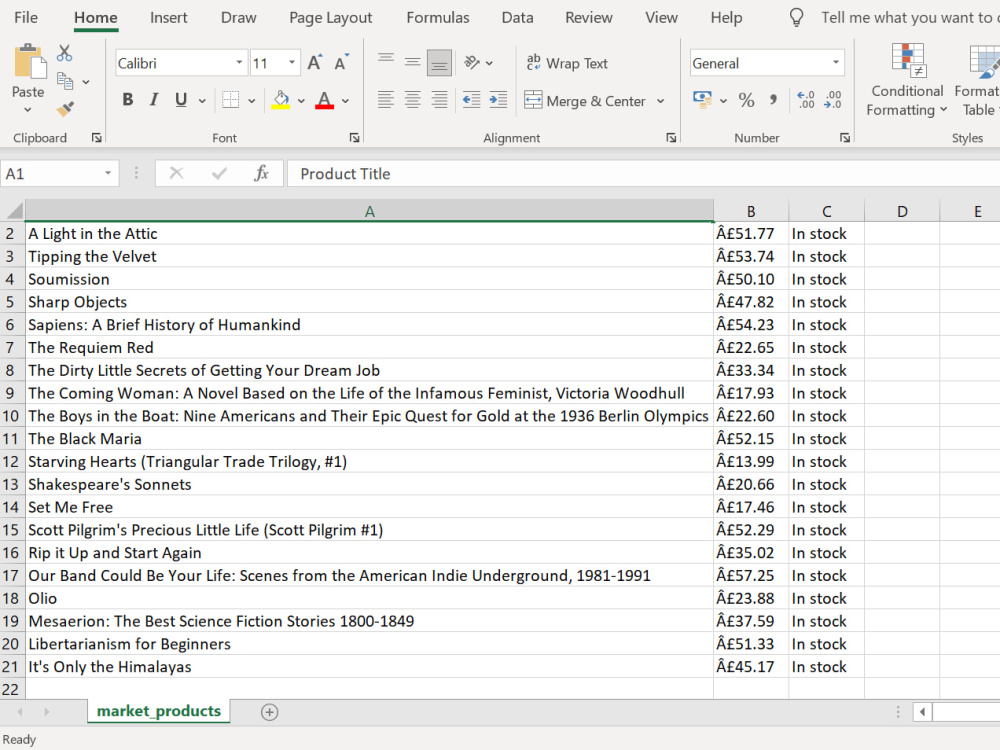The height and width of the screenshot is (750, 1000).
Task: Toggle Wrap Text
Action: point(567,63)
